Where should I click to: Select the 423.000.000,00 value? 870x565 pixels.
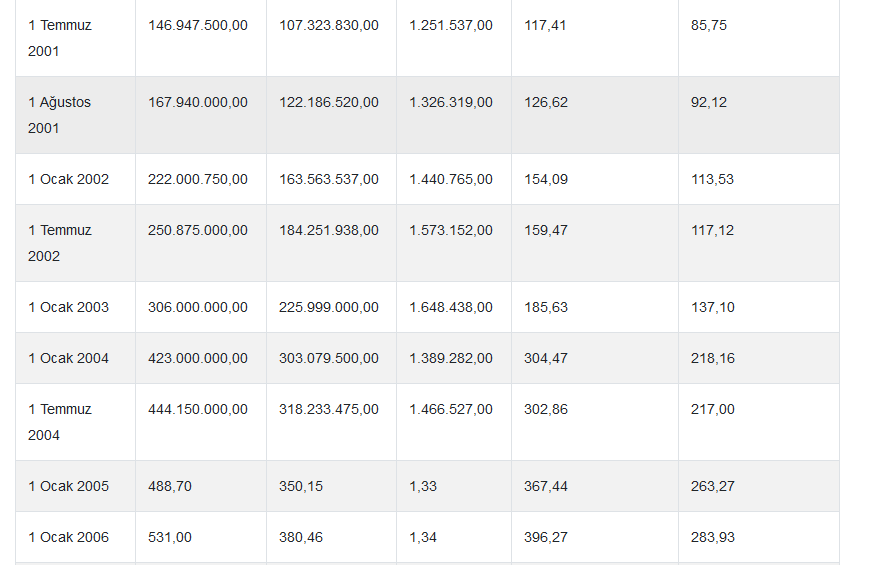(198, 358)
